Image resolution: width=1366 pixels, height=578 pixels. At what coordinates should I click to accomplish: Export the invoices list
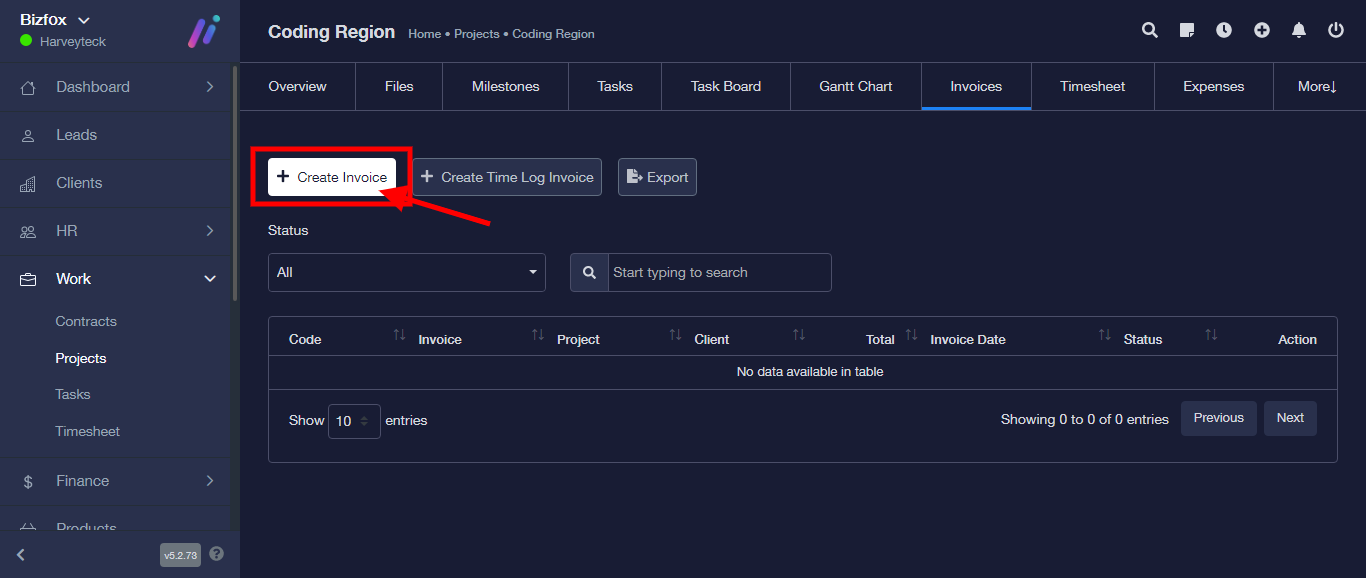(x=657, y=177)
